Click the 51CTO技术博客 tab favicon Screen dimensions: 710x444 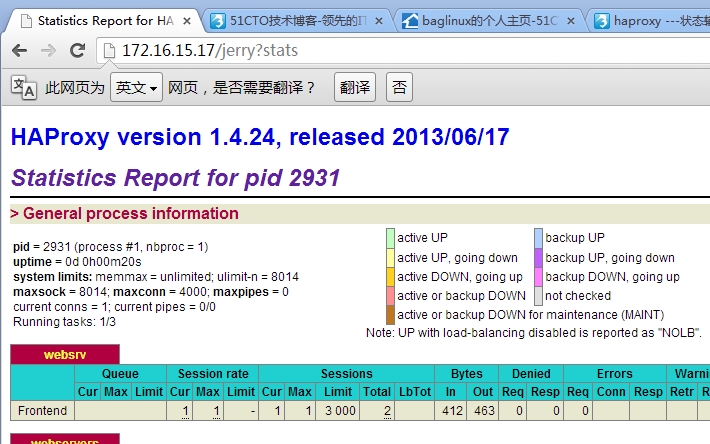click(x=218, y=21)
